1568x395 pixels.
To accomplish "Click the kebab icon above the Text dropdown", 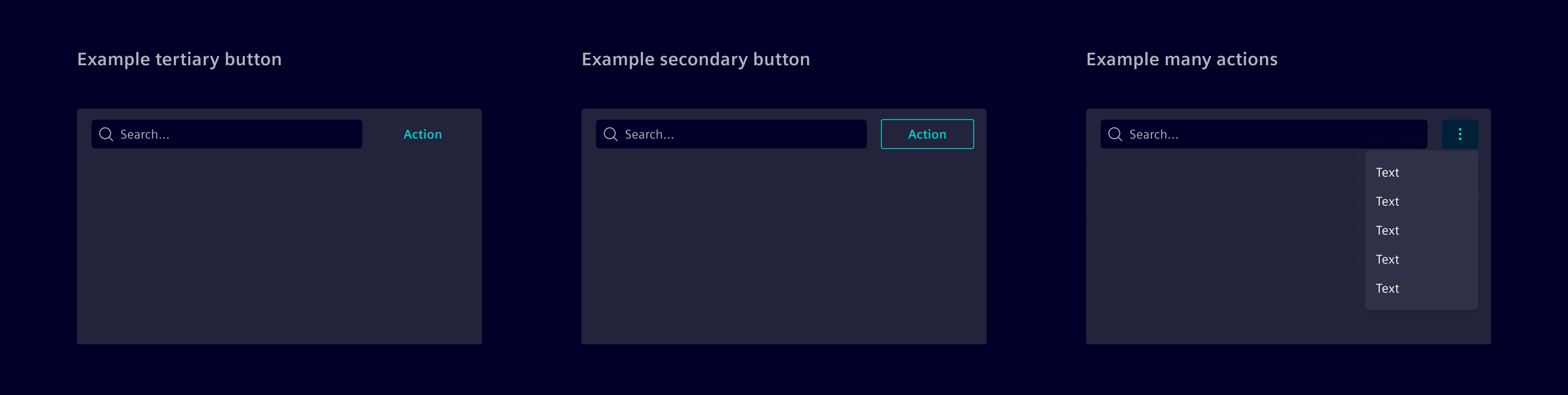I will [1460, 134].
